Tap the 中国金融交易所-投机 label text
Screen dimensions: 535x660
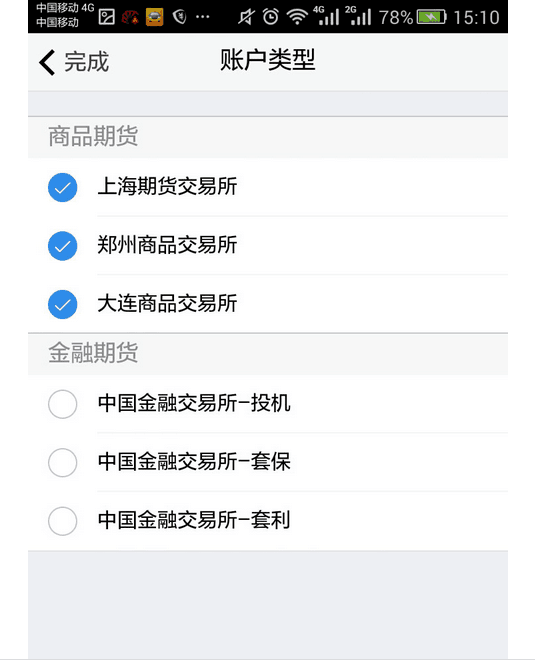point(194,403)
